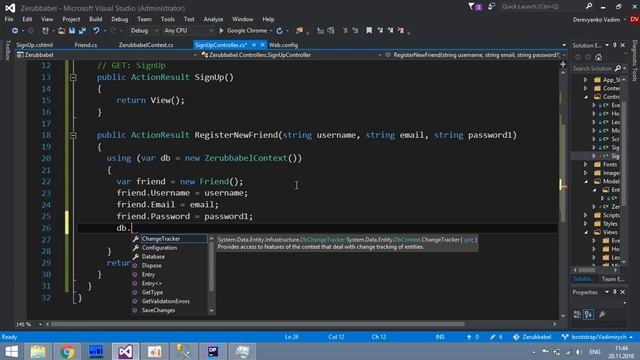The image size is (640, 360).
Task: Collapse the SignUp method outlining box
Action: pyautogui.click(x=73, y=77)
